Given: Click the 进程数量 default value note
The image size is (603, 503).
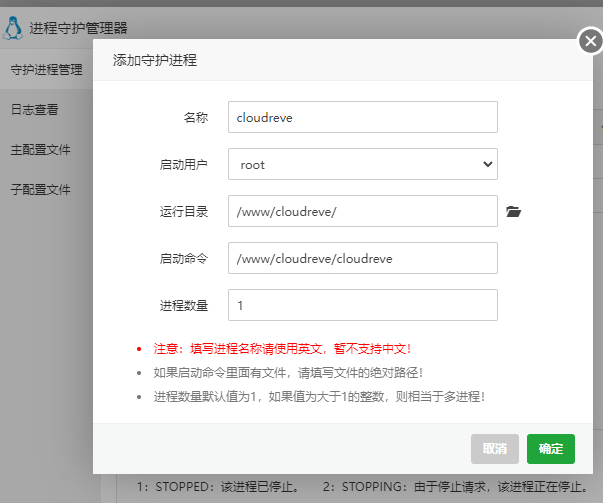Looking at the screenshot, I should 319,396.
